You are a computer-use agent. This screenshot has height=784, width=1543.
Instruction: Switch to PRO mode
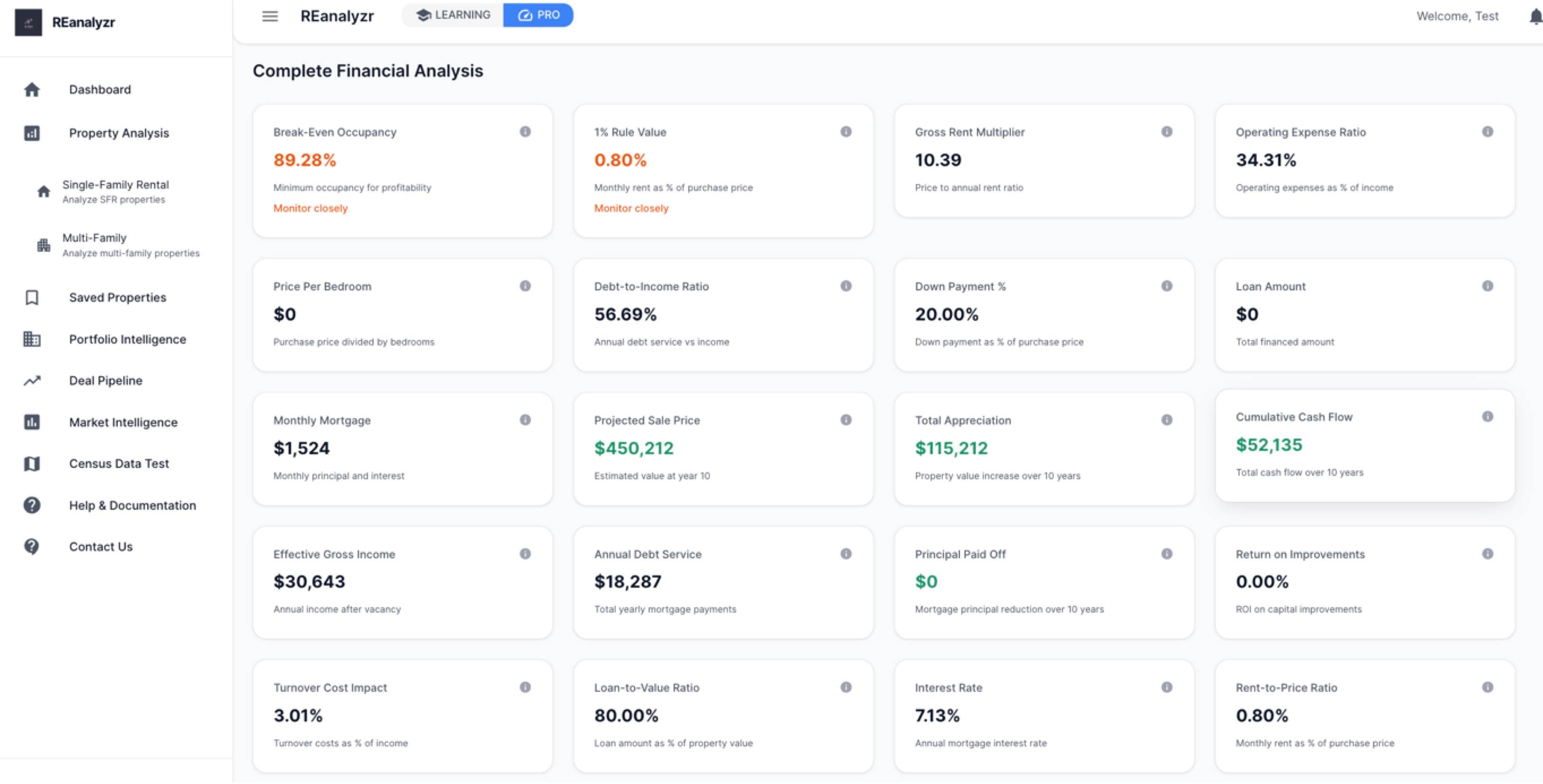pos(538,15)
